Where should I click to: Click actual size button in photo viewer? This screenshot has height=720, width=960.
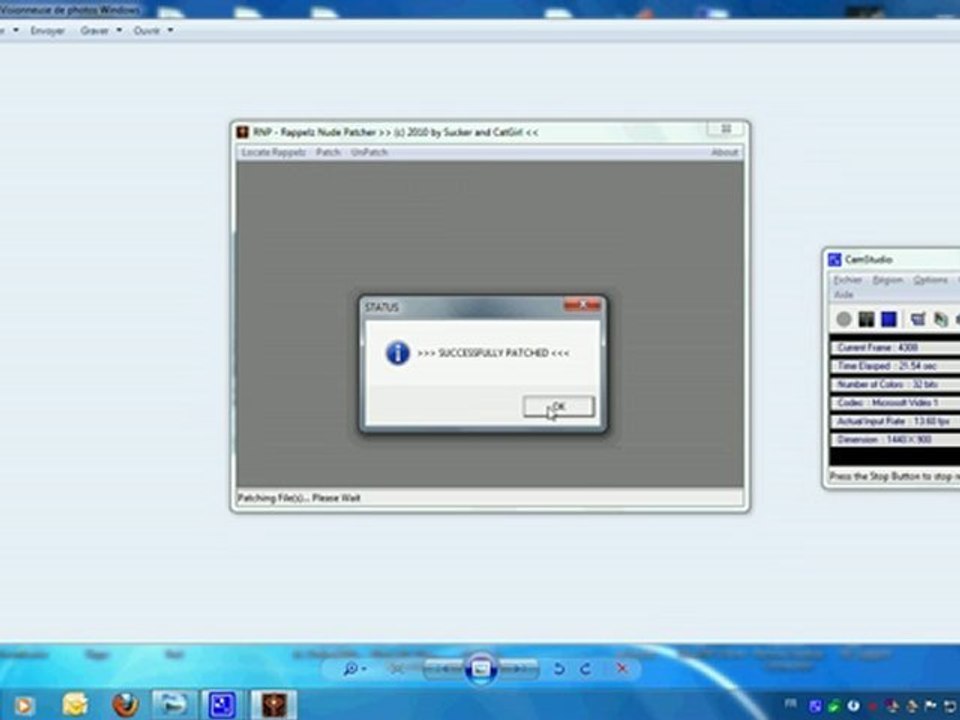click(397, 669)
